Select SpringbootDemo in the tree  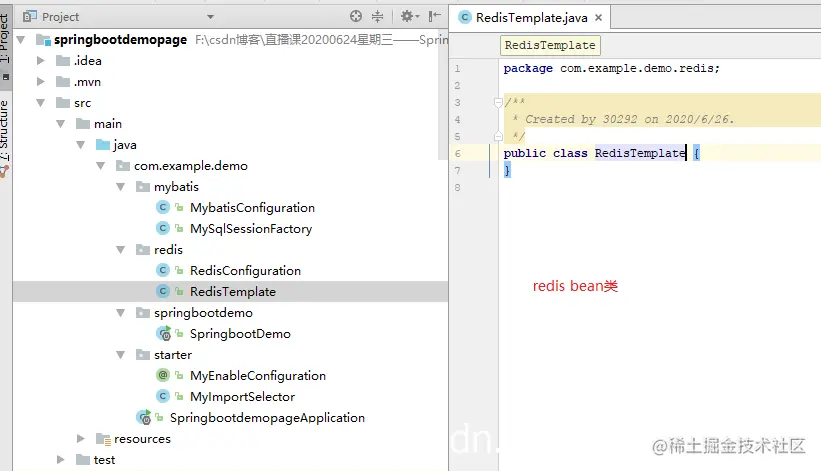240,333
